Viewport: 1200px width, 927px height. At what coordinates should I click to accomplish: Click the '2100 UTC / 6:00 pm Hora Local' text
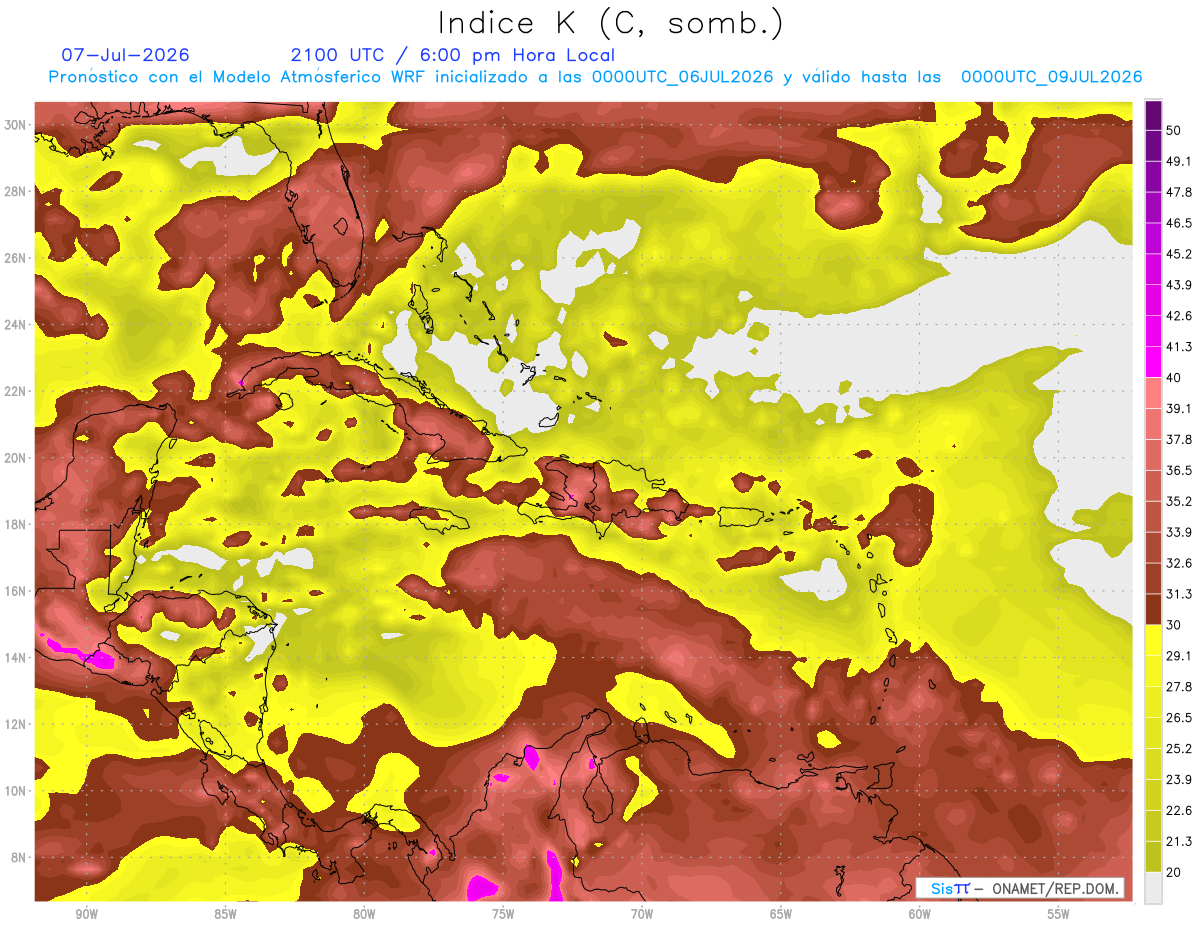pyautogui.click(x=453, y=55)
